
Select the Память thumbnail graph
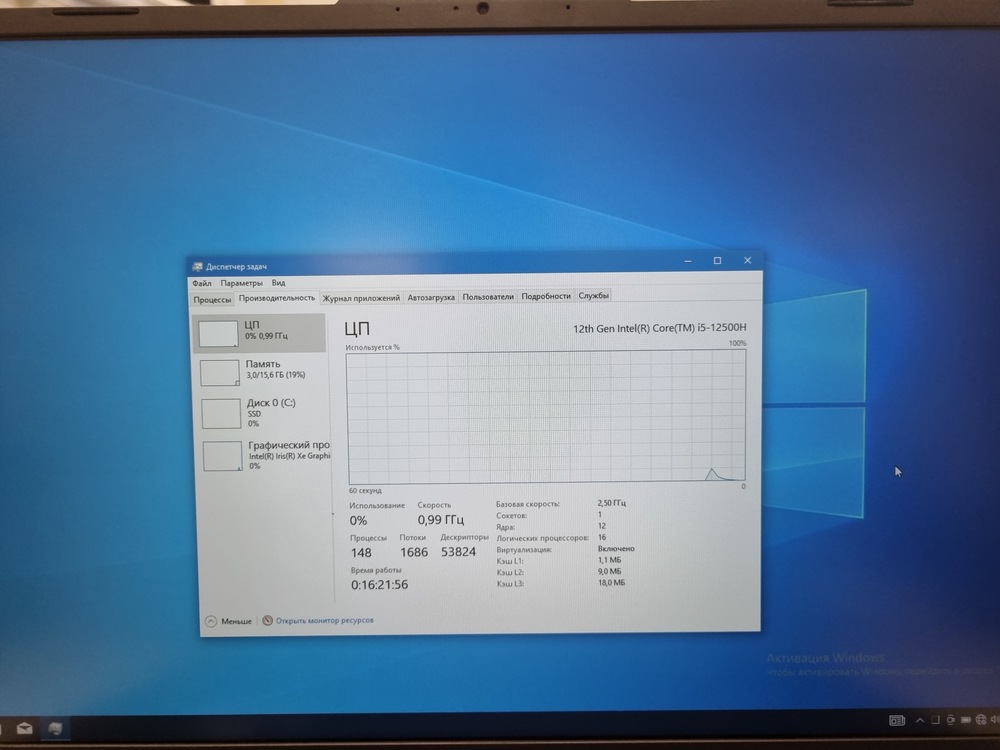click(220, 373)
